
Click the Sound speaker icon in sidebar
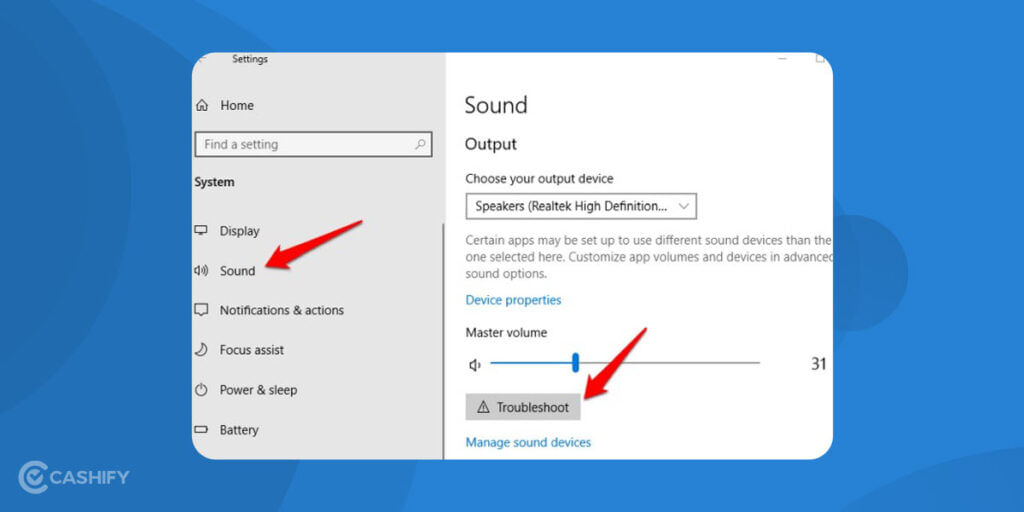coord(201,270)
